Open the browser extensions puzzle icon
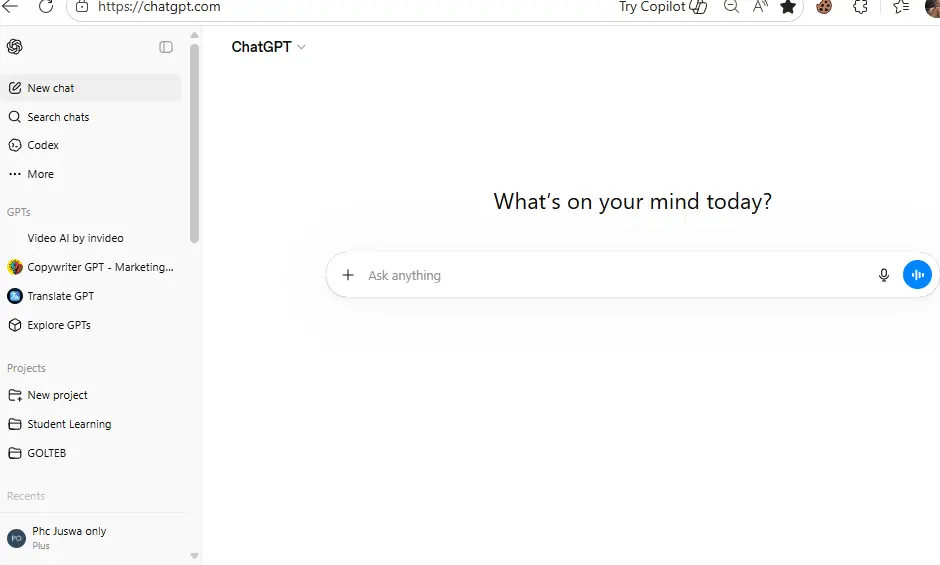 pyautogui.click(x=860, y=7)
